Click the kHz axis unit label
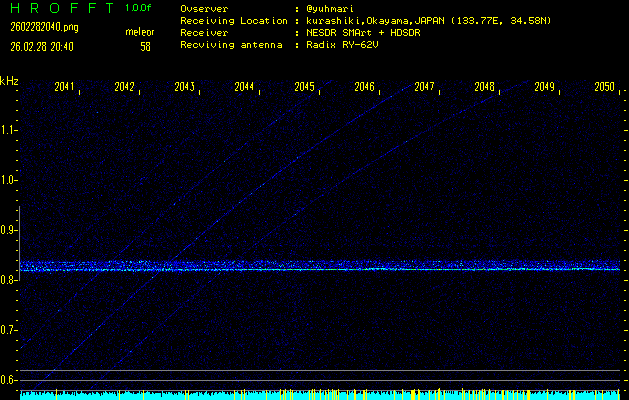629x400 pixels. pyautogui.click(x=9, y=81)
